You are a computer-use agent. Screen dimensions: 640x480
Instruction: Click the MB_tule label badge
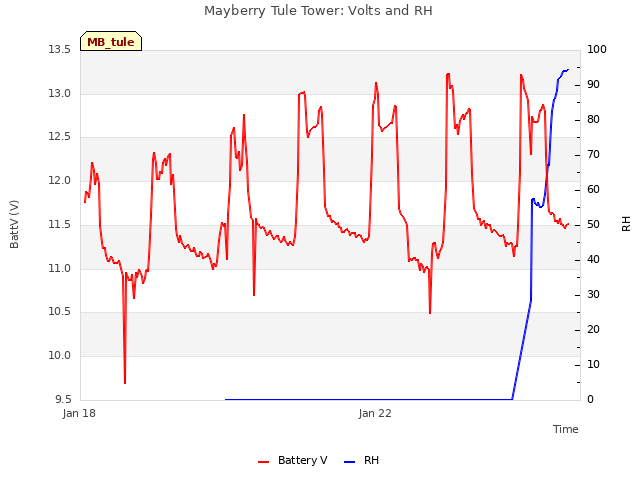tap(111, 41)
